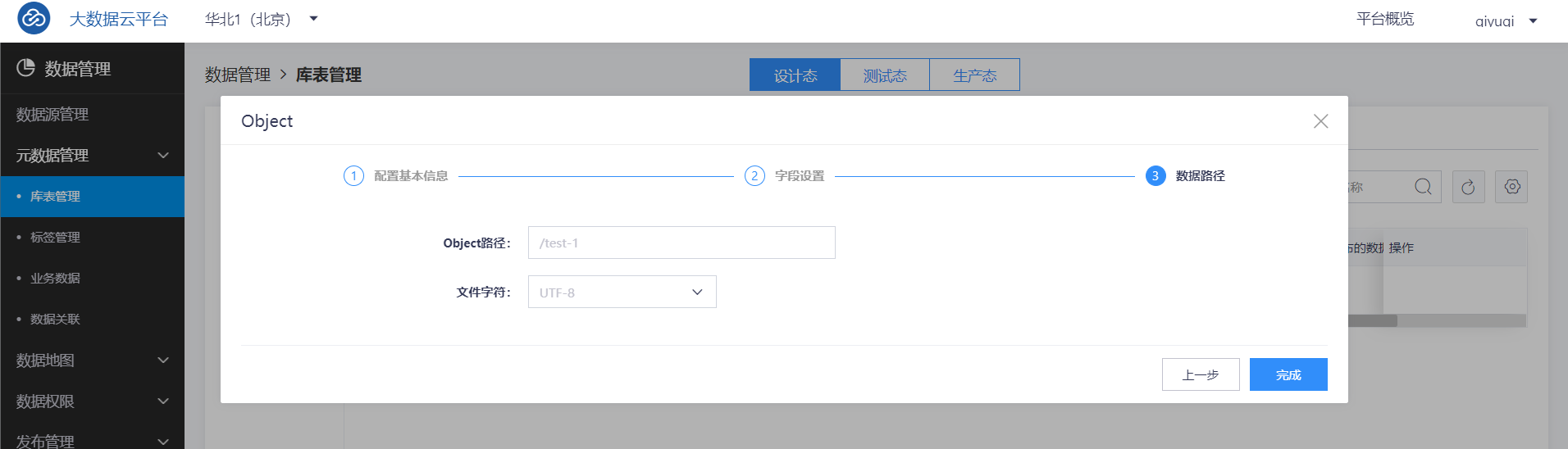The width and height of the screenshot is (1568, 449).
Task: Switch to the 生产态 tab
Action: (x=974, y=75)
